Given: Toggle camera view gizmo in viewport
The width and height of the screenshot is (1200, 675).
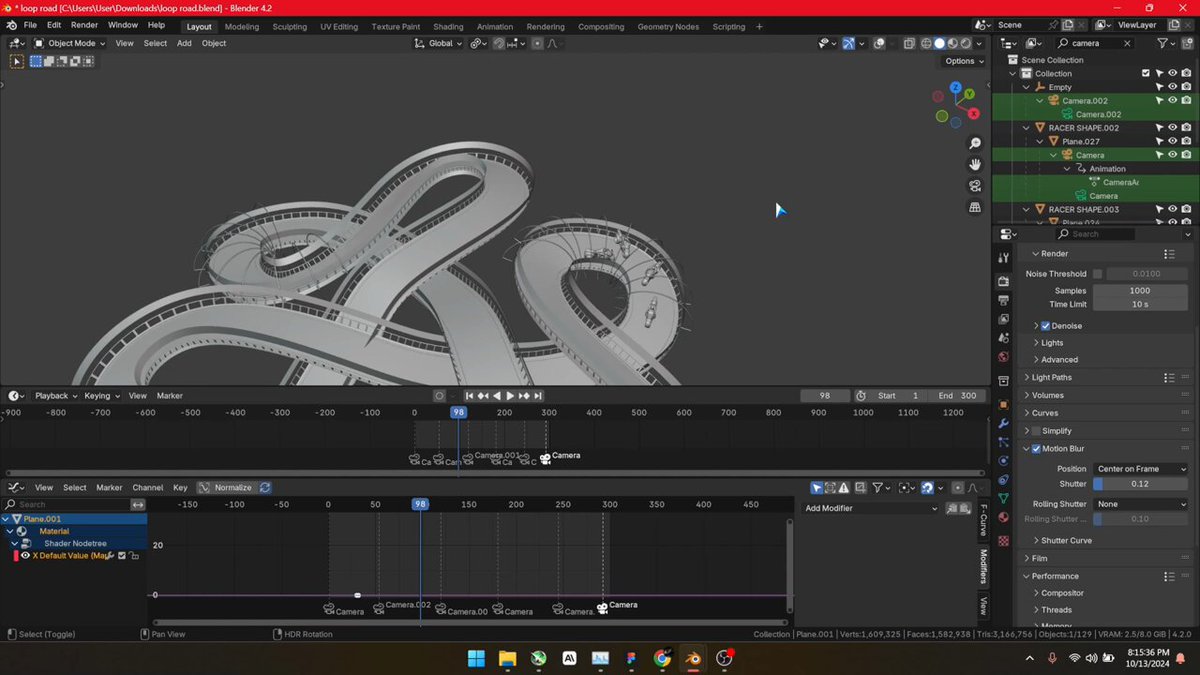Looking at the screenshot, I should (x=975, y=186).
